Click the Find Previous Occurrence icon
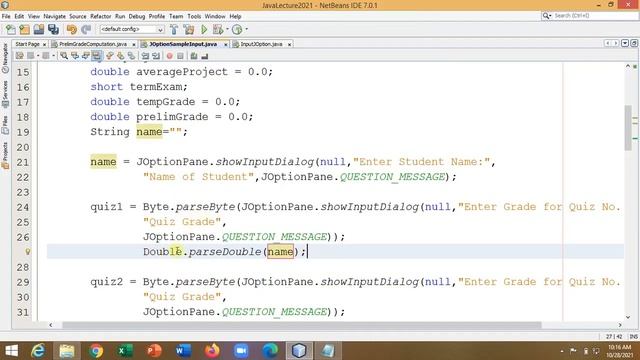The height and width of the screenshot is (360, 640). click(75, 56)
